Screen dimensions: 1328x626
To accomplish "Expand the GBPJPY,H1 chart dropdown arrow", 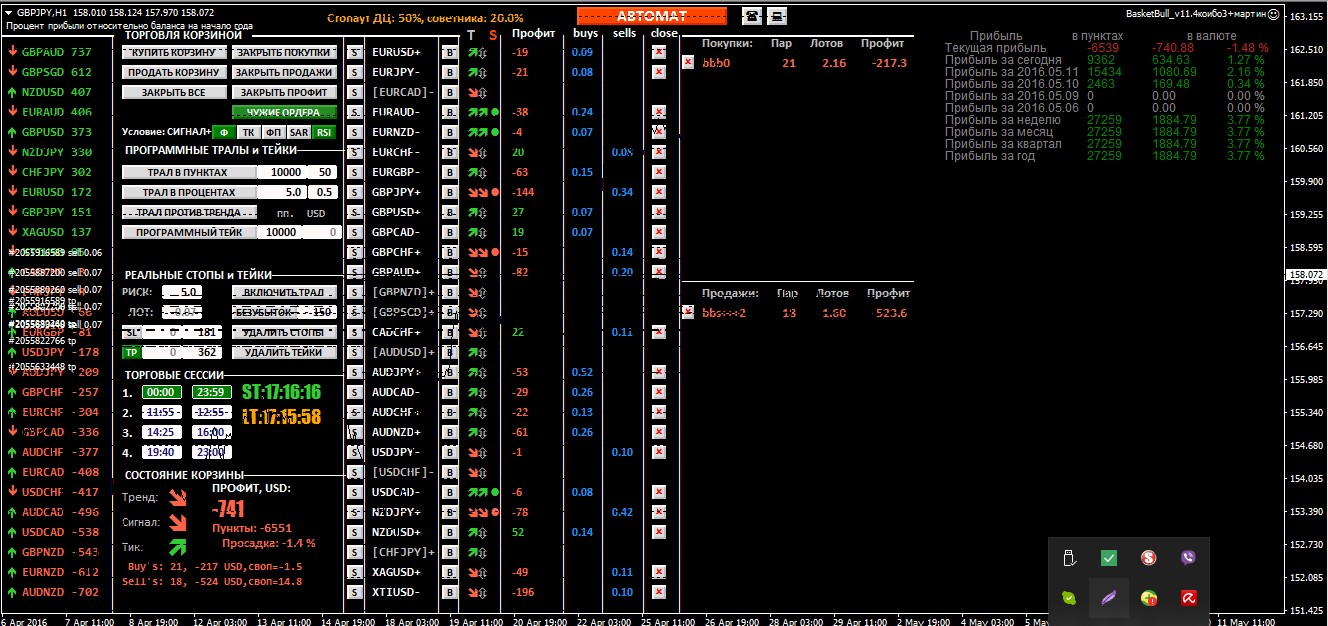I will (x=8, y=12).
